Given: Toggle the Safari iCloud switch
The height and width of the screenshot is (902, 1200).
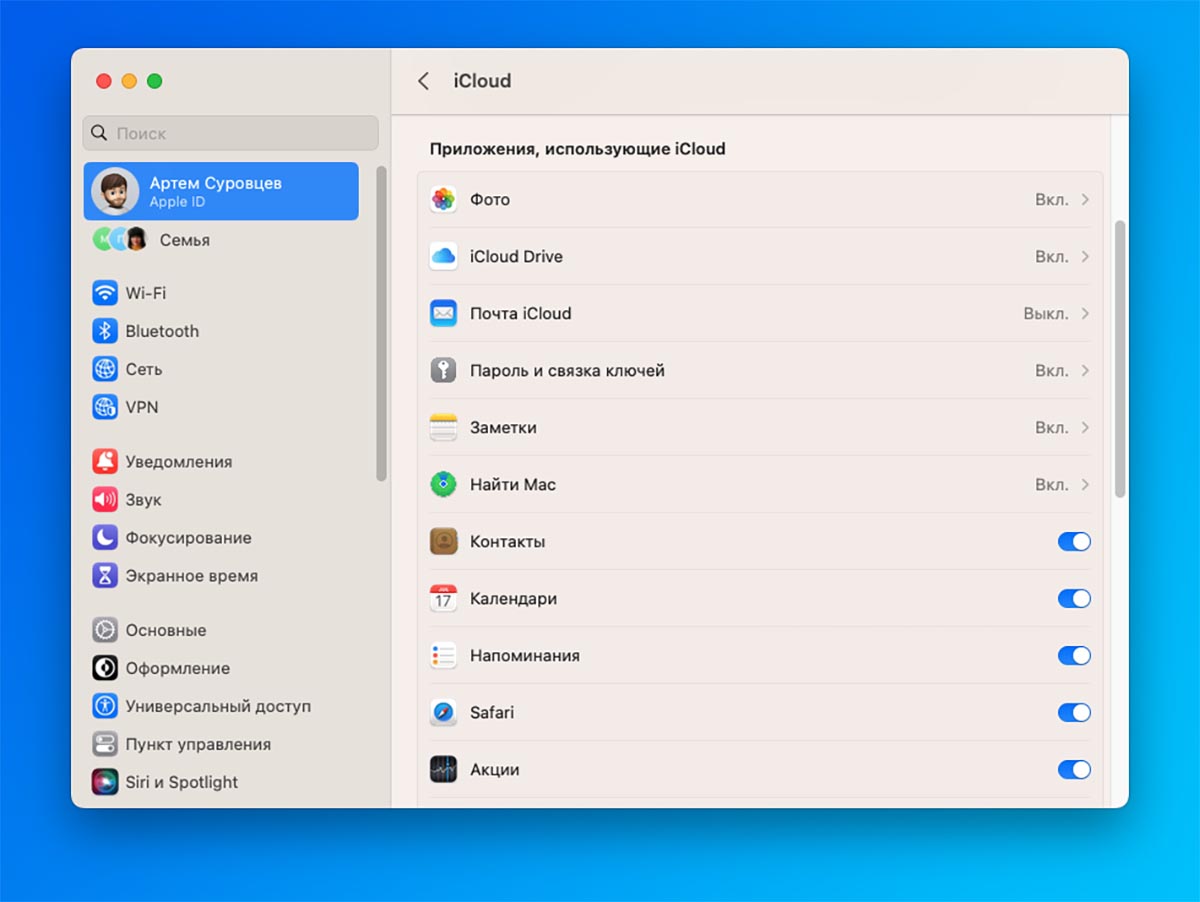Looking at the screenshot, I should pos(1074,712).
